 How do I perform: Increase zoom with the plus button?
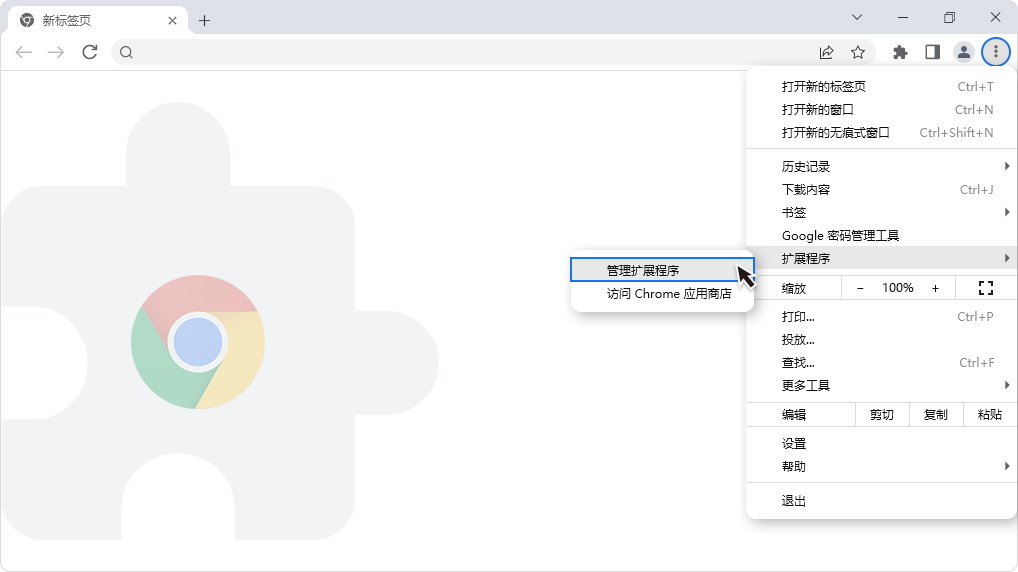click(x=936, y=288)
